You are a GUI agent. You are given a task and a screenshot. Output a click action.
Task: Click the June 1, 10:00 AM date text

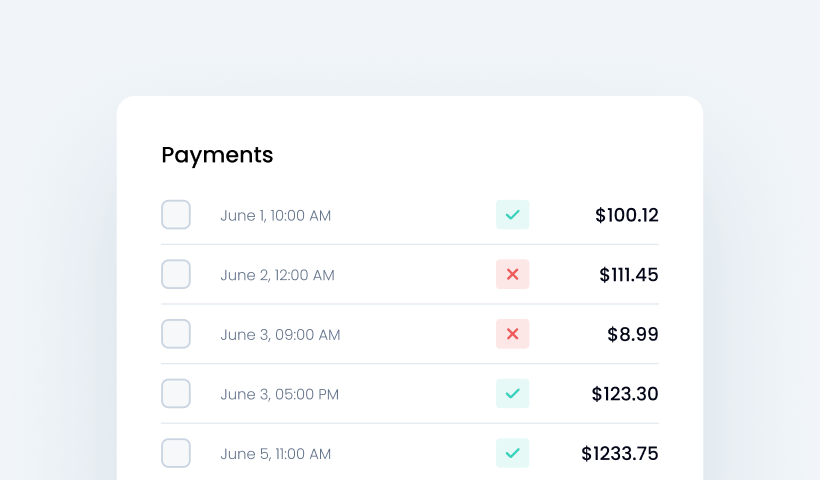275,216
